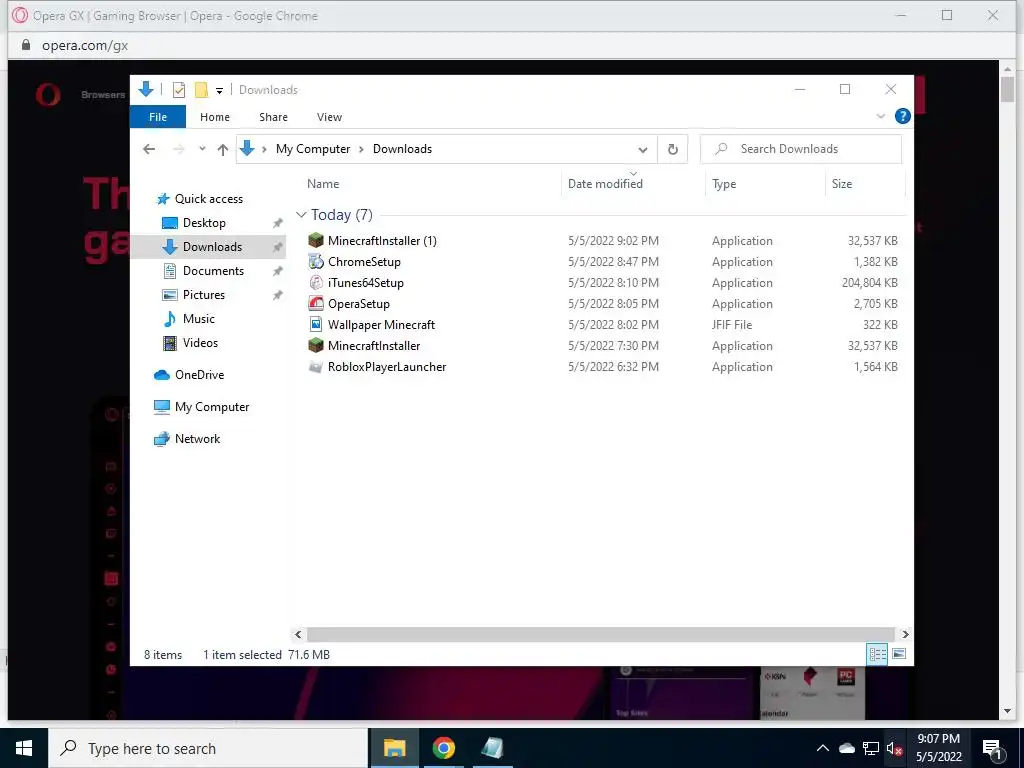Open Explorer help question mark icon
This screenshot has height=768, width=1024.
tap(903, 116)
